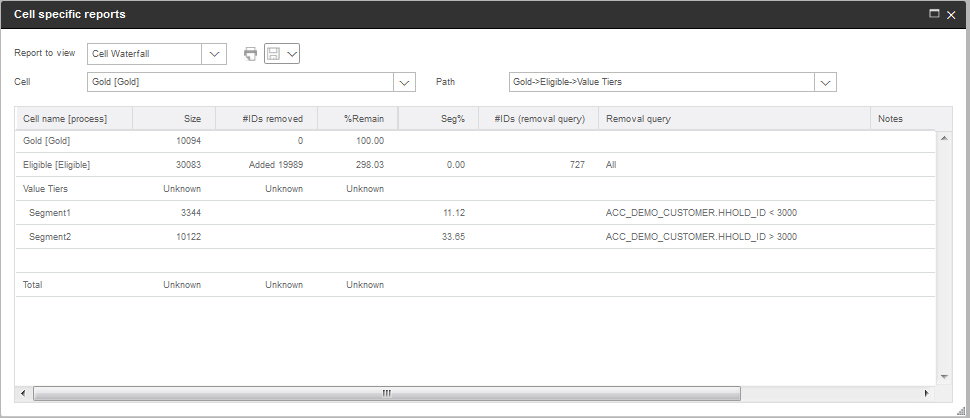Maximize the Cell specific reports dialog
Image resolution: width=970 pixels, height=418 pixels.
(x=934, y=14)
